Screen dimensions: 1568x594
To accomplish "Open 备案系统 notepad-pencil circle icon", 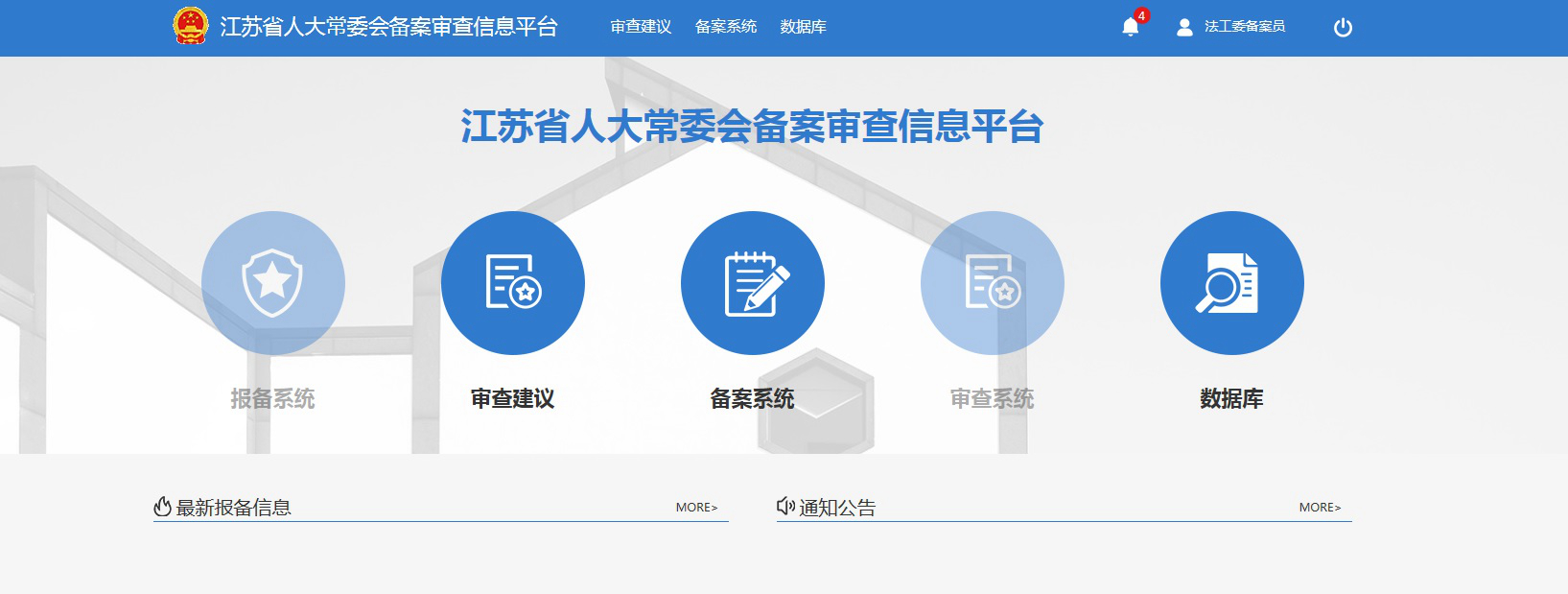I will [x=753, y=283].
